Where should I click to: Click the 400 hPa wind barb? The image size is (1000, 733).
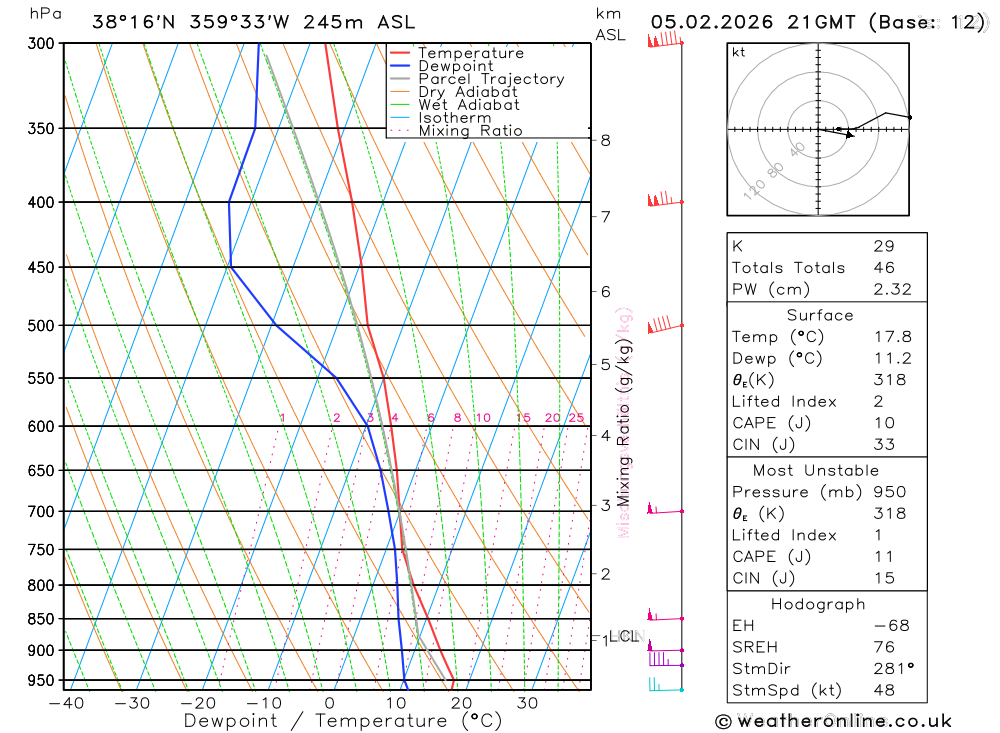665,199
